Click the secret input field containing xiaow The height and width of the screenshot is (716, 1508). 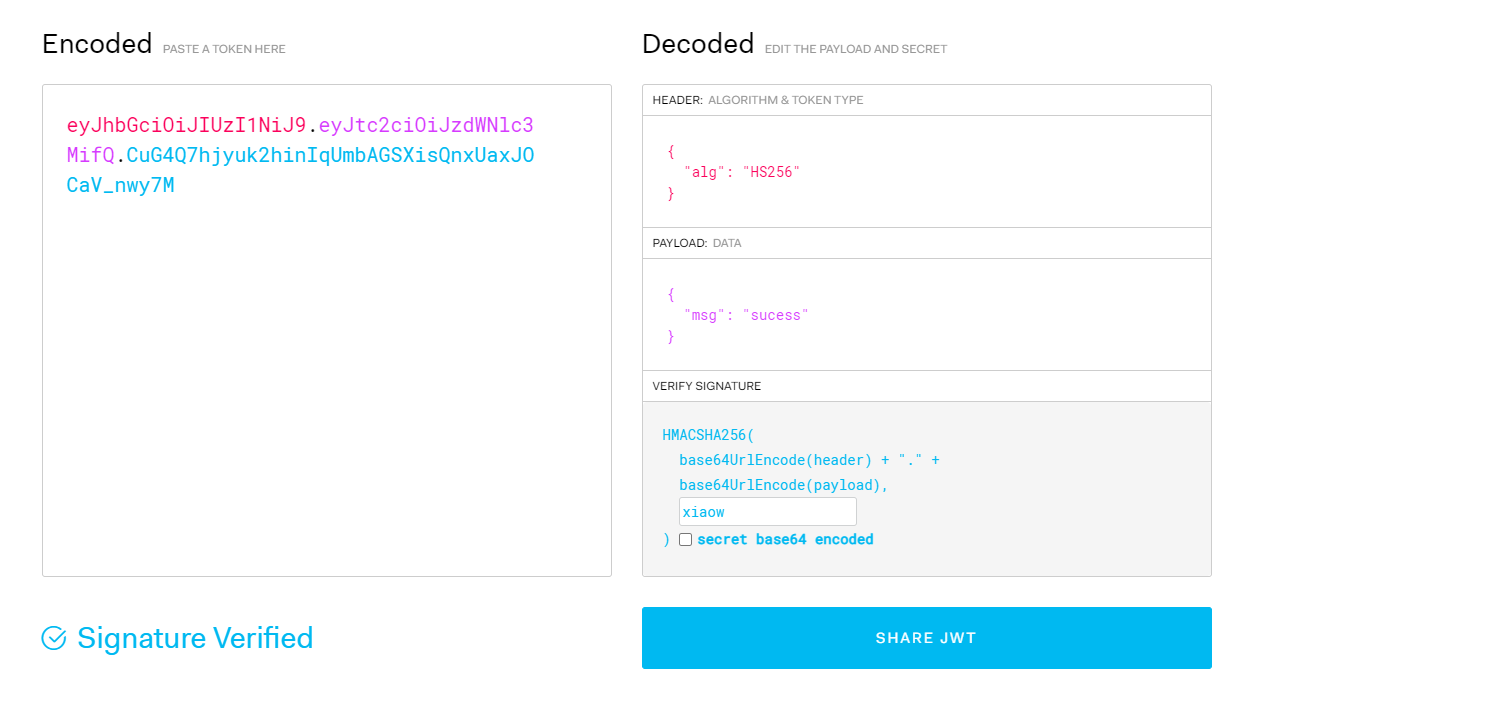[767, 512]
